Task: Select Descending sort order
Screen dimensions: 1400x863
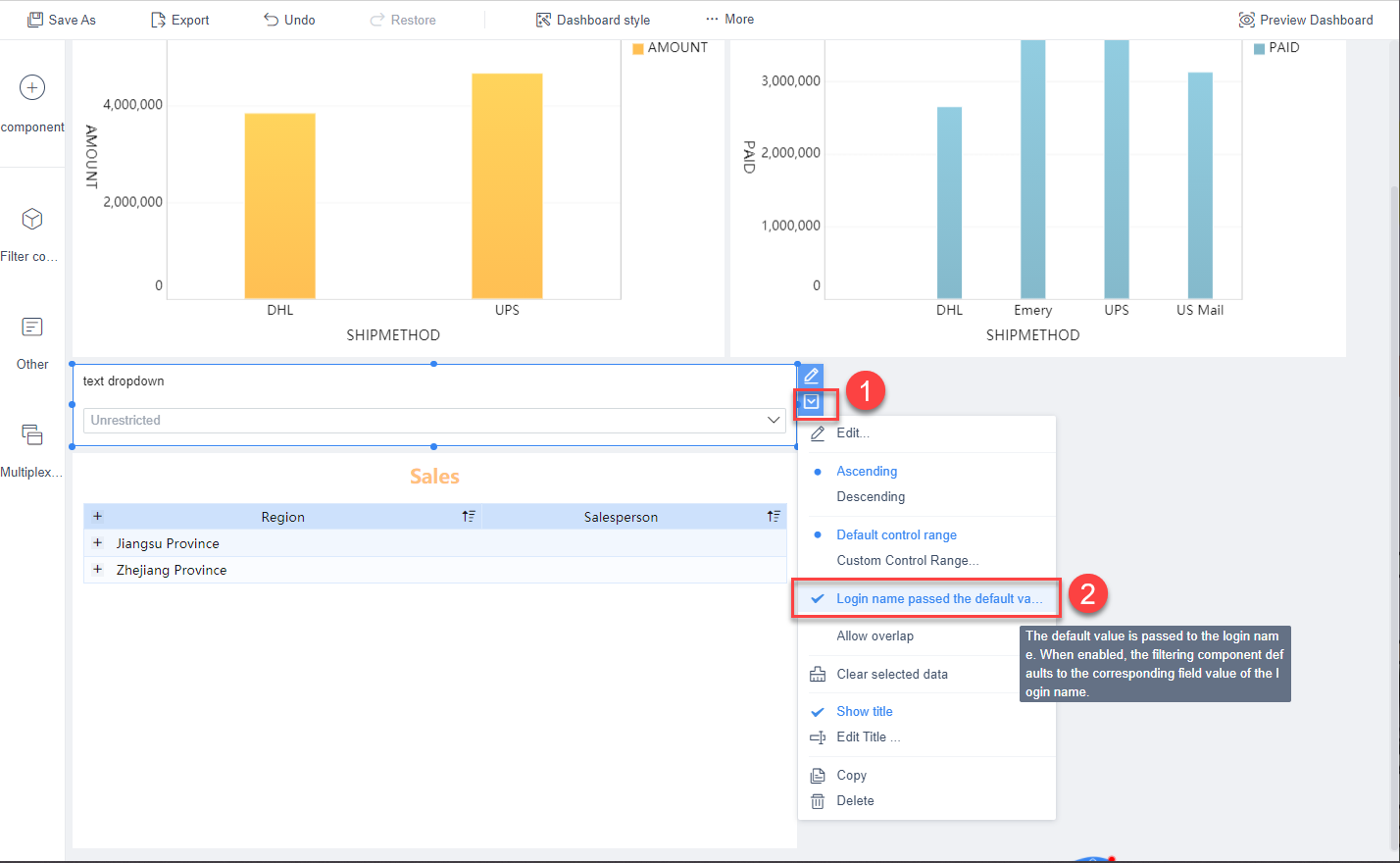Action: click(x=871, y=496)
